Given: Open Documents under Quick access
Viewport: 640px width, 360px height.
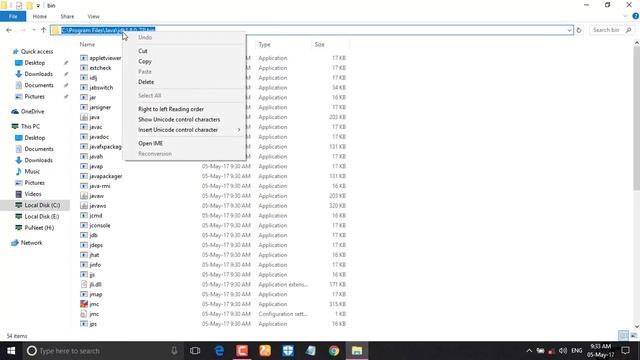Looking at the screenshot, I should pyautogui.click(x=39, y=85).
